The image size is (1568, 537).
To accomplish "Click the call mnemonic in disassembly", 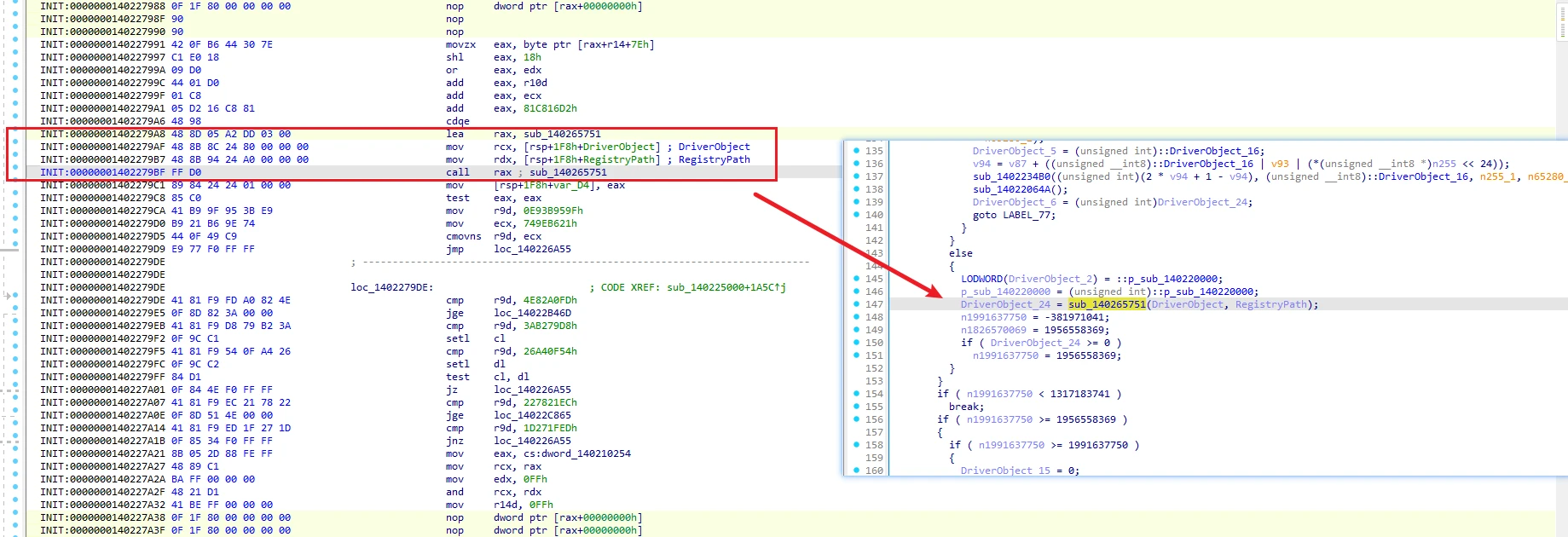I will click(x=457, y=172).
